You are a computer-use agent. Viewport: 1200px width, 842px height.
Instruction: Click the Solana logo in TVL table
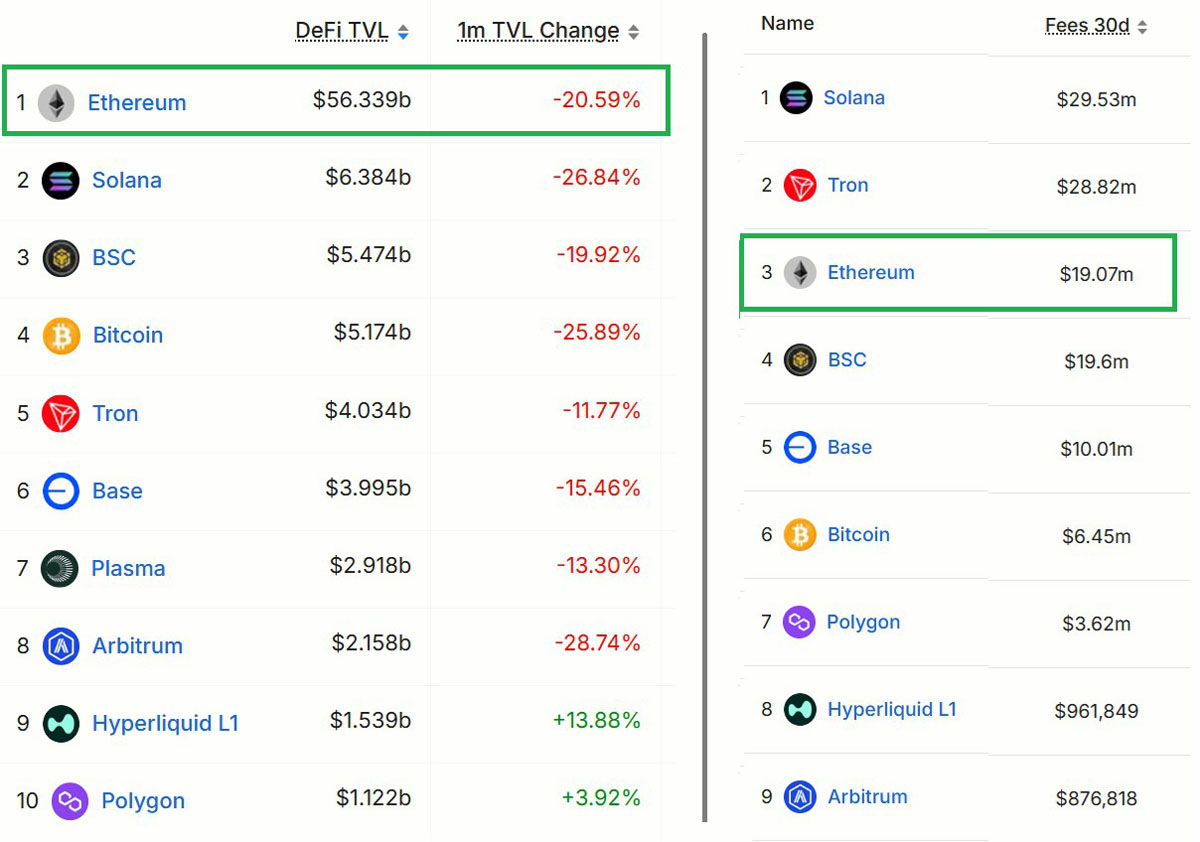(x=60, y=181)
